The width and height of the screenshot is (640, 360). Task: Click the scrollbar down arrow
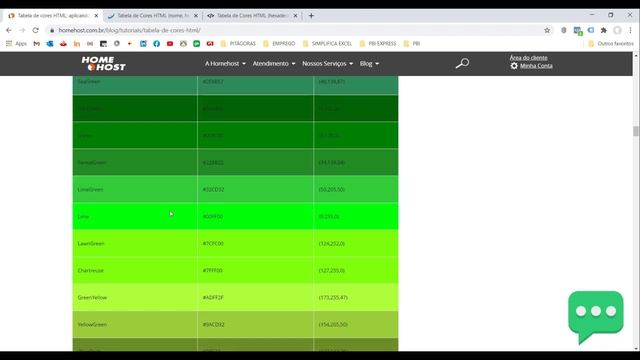point(636,348)
